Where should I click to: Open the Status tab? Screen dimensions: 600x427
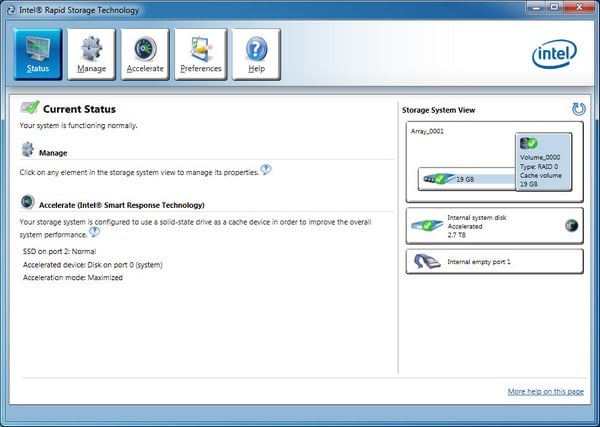coord(38,53)
